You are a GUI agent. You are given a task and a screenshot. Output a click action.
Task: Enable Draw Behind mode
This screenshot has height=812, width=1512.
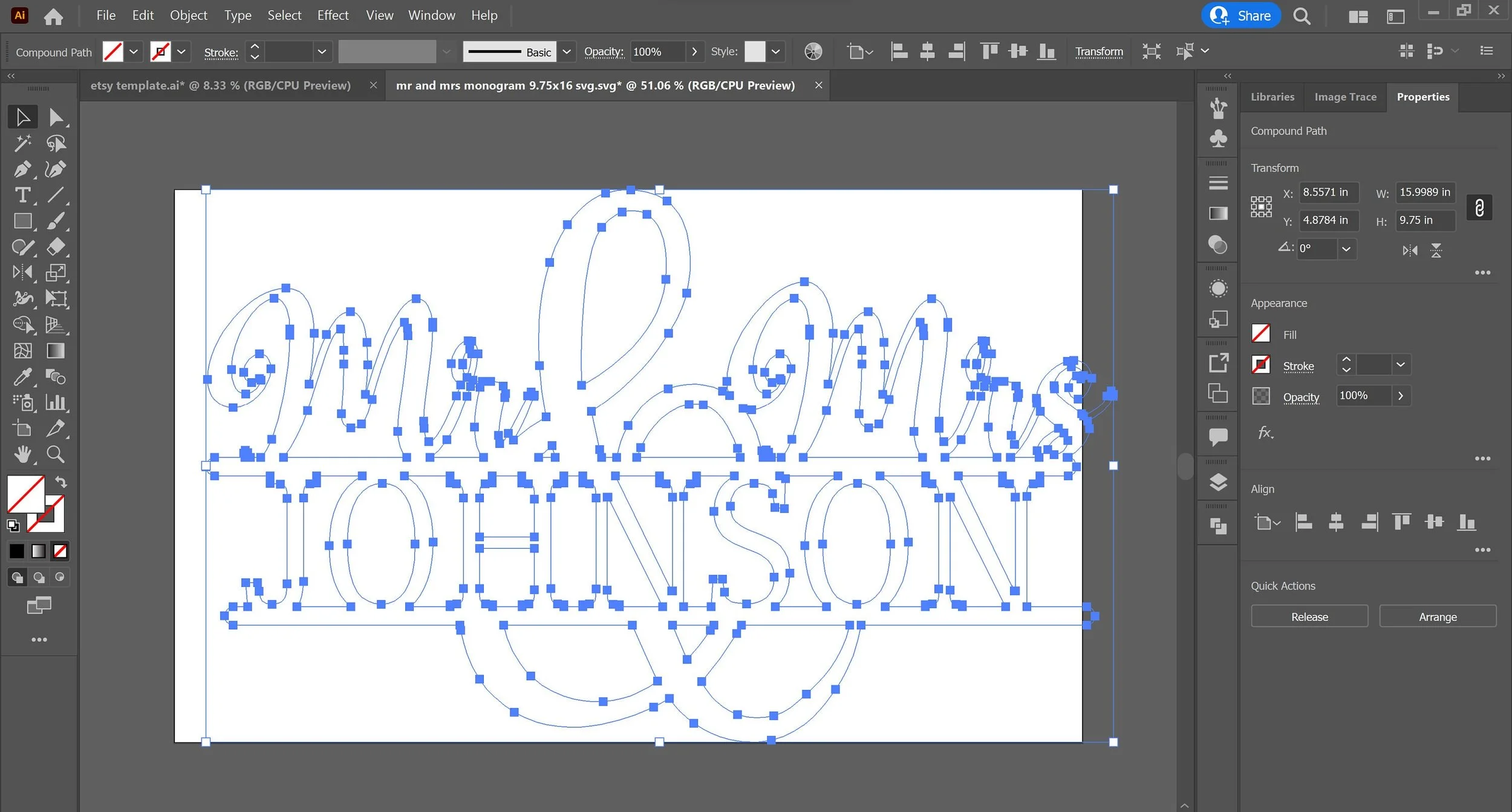tap(39, 577)
